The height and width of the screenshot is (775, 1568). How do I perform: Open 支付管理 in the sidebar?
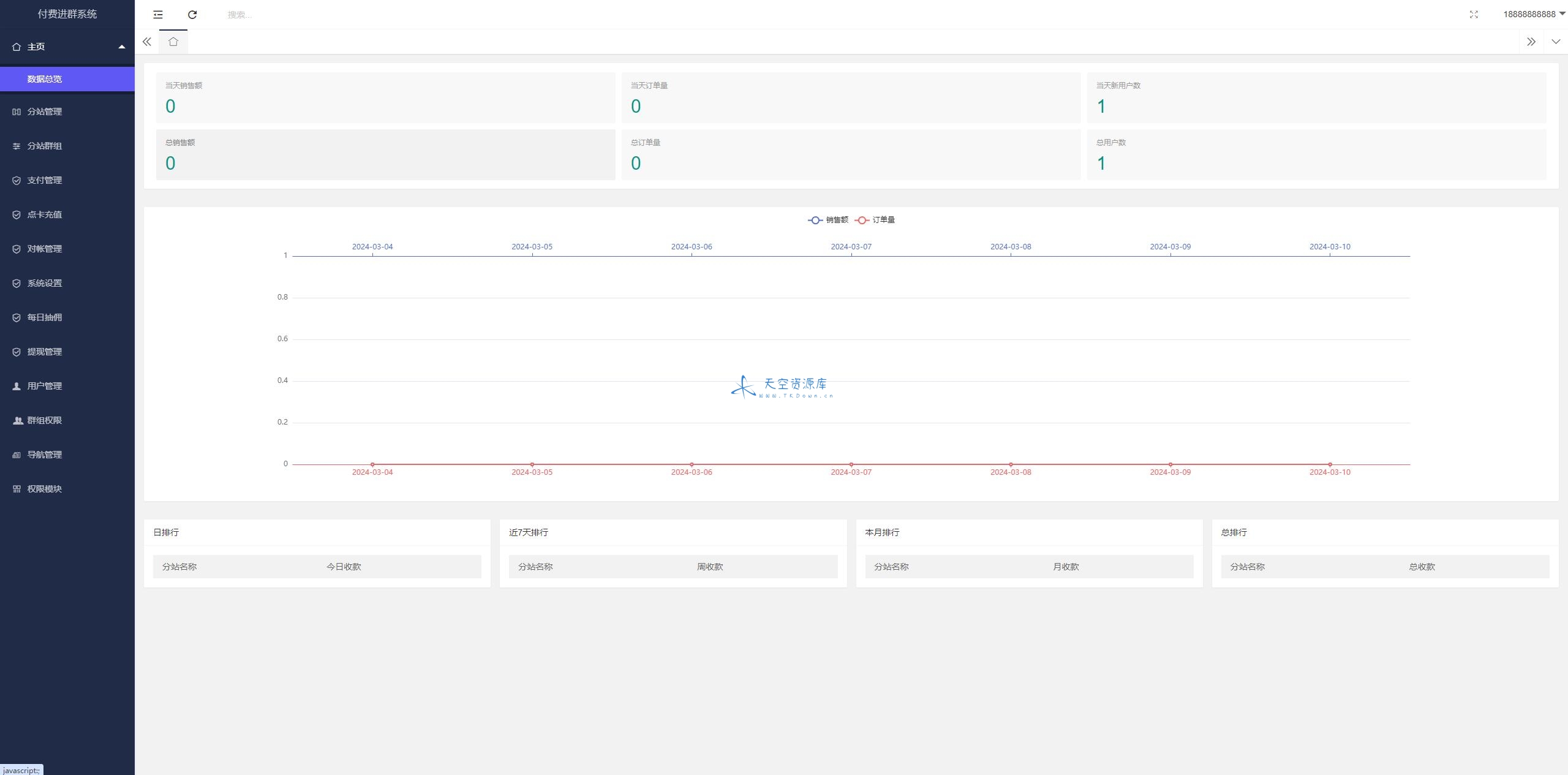67,180
